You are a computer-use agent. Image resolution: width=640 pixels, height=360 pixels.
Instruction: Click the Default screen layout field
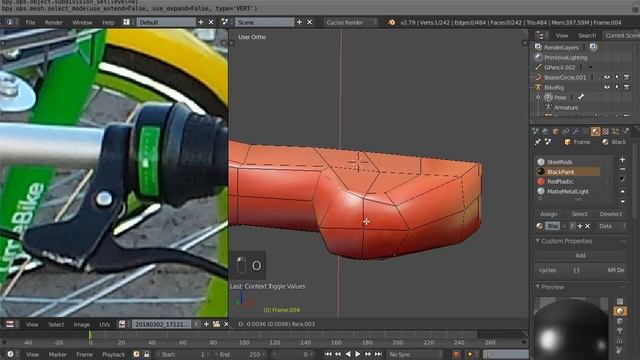pos(166,22)
